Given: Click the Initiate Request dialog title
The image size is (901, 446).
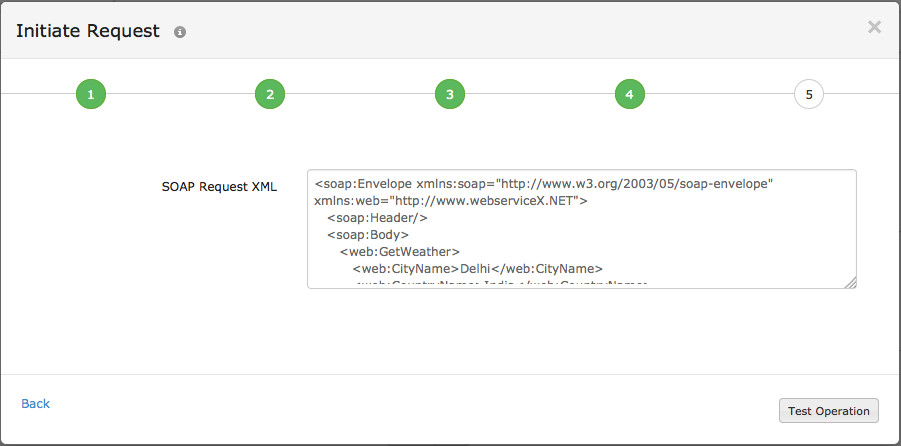Looking at the screenshot, I should coord(88,31).
